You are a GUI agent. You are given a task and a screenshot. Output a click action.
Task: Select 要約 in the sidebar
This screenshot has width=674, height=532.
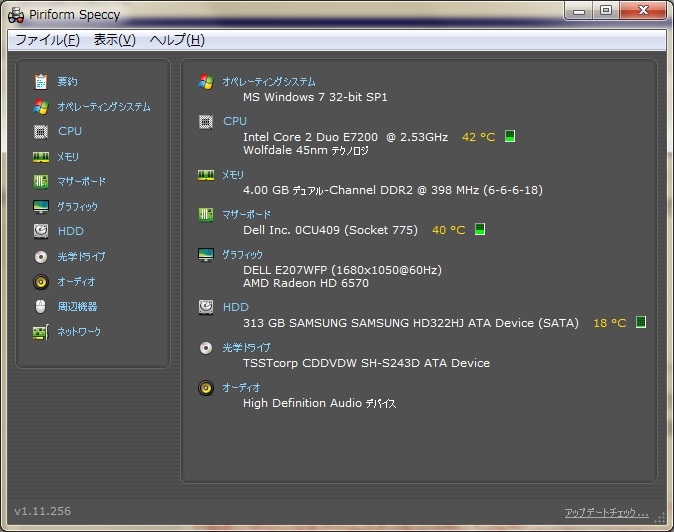(x=67, y=81)
